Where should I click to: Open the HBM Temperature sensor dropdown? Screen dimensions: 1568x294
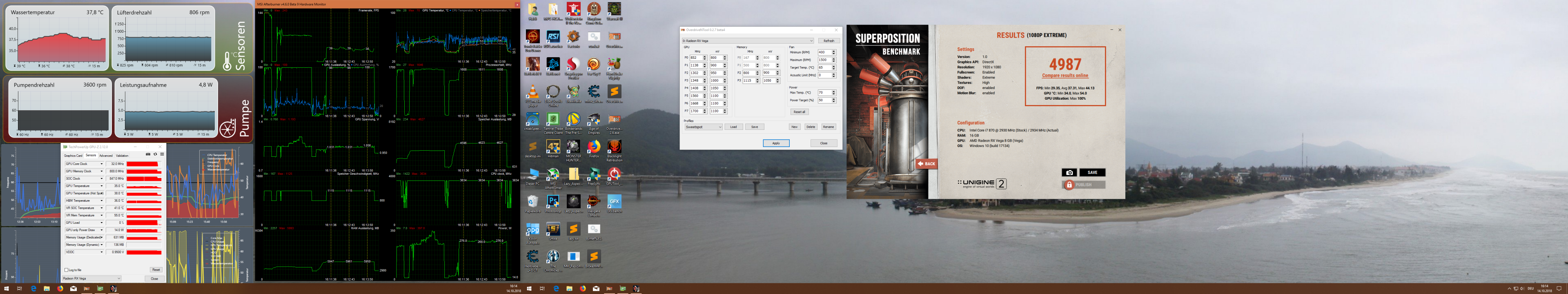[x=102, y=200]
